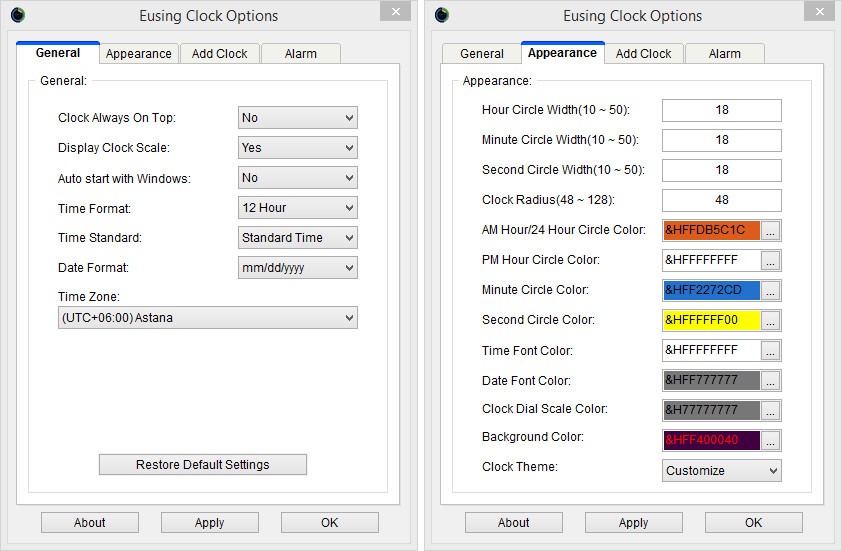Open the Time Standard dropdown
This screenshot has height=551, width=842.
(297, 238)
